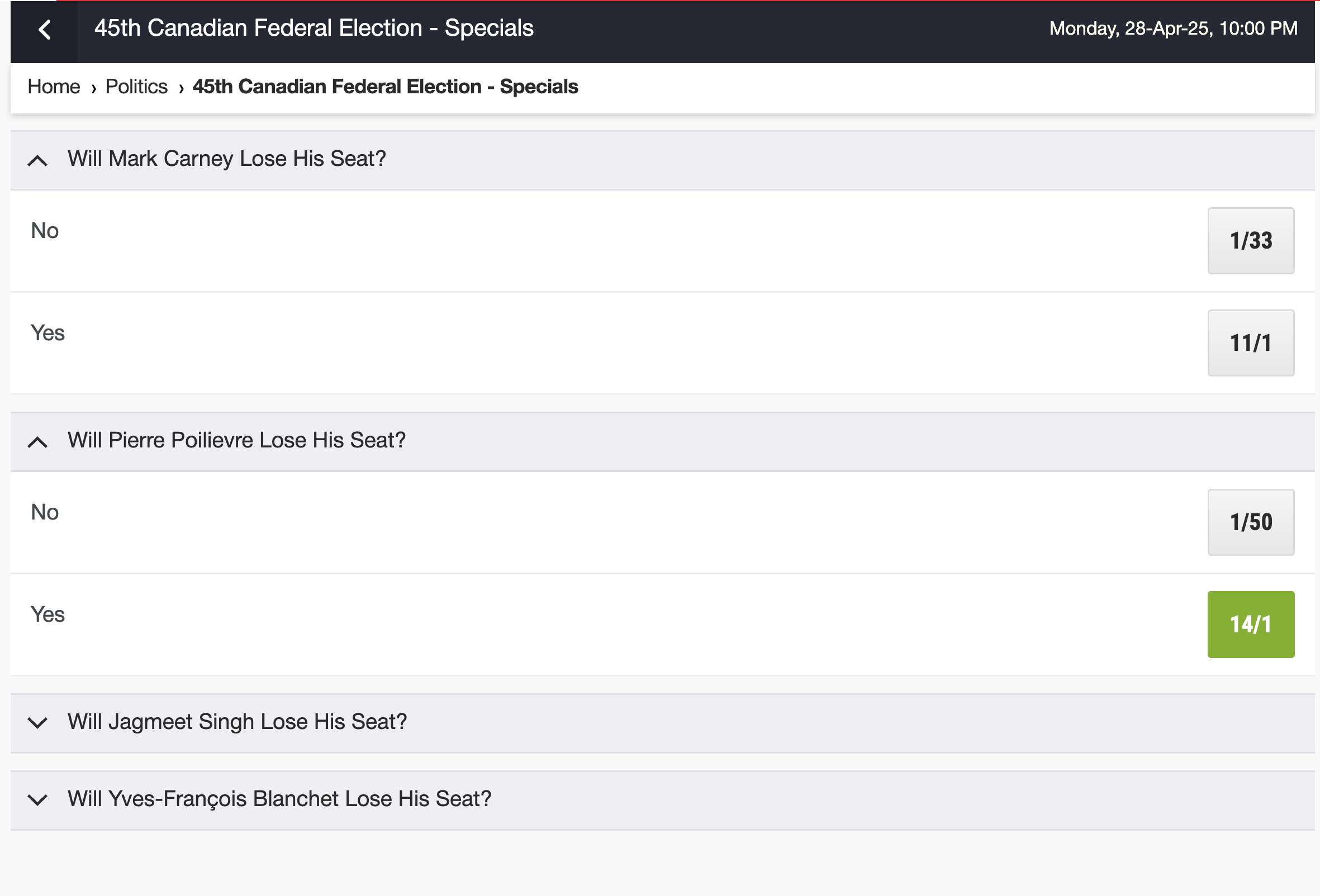Screen dimensions: 1320x896
Task: Expand Yves-François Blanchet section chevron icon
Action: coord(37,800)
